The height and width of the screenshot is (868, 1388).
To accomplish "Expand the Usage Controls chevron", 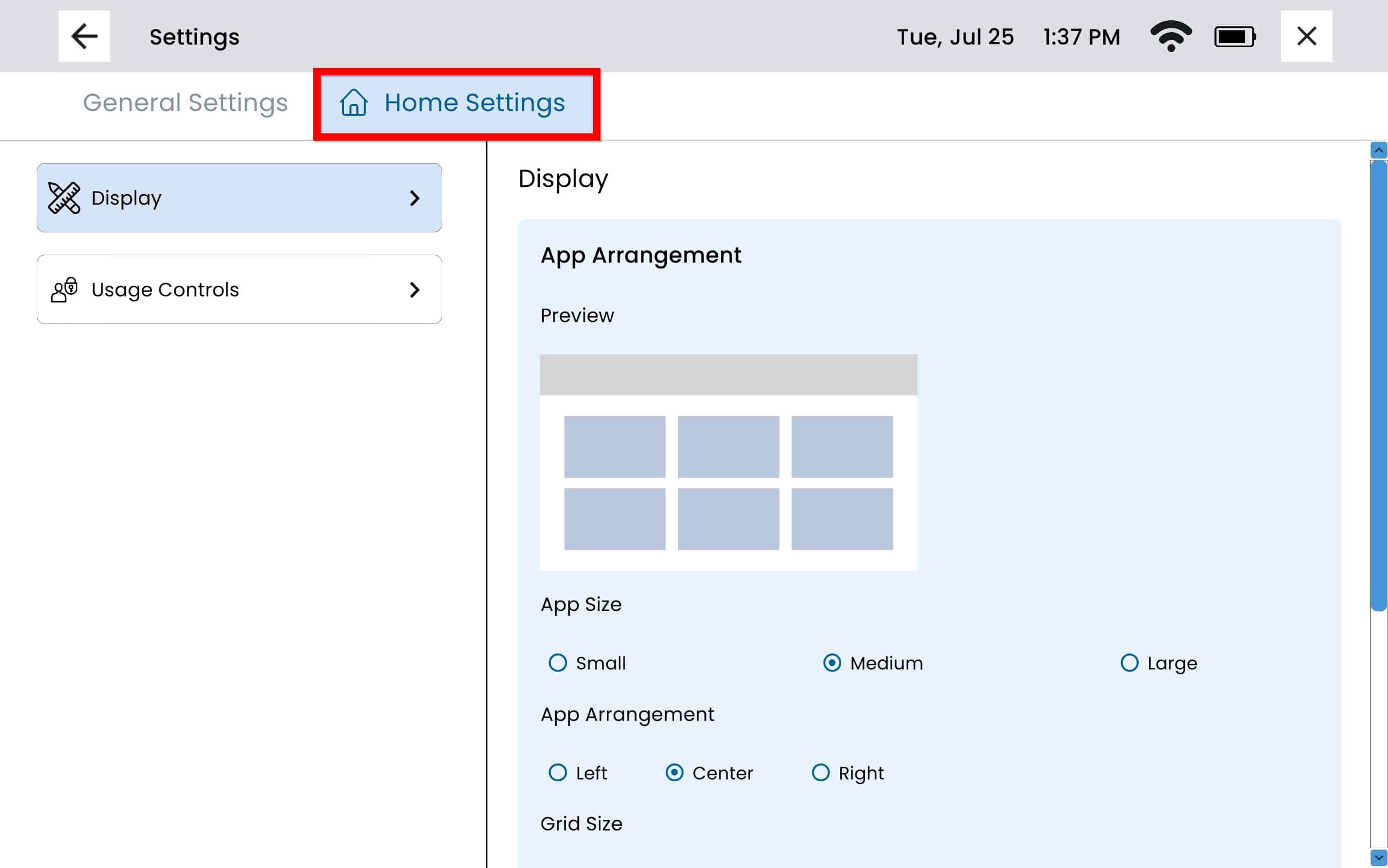I will (414, 289).
